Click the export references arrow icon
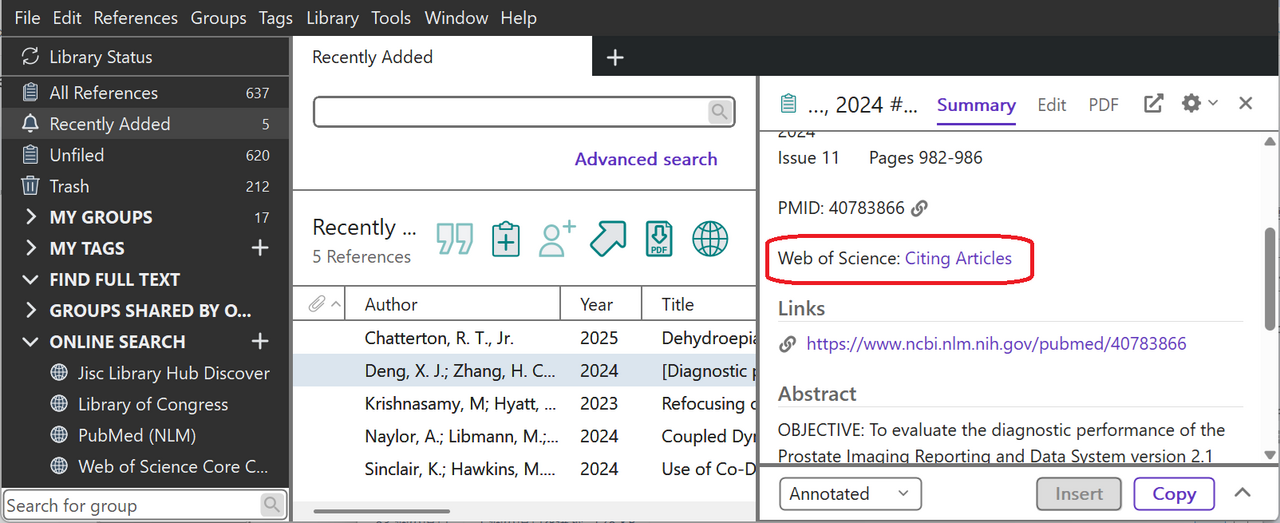The width and height of the screenshot is (1280, 523). pos(608,239)
